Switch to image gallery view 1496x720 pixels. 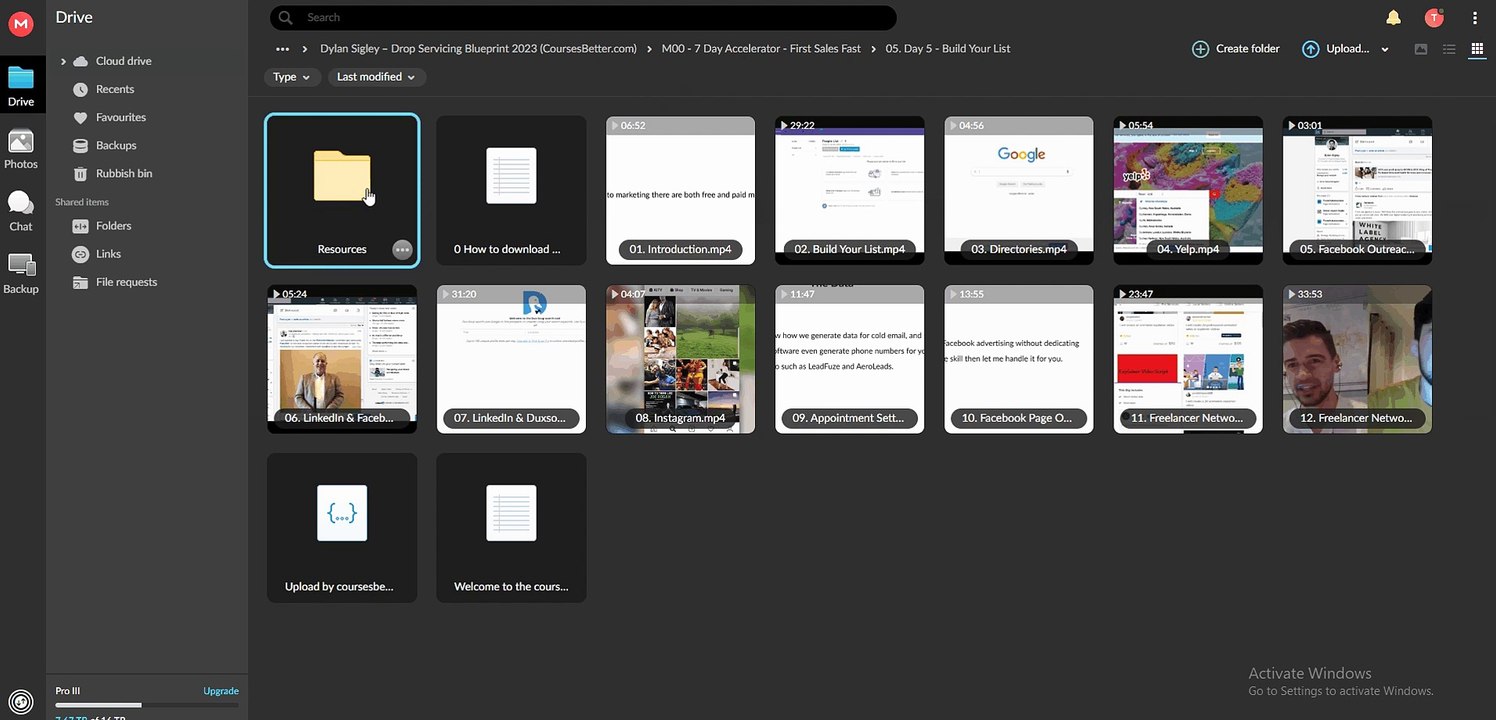pos(1421,49)
